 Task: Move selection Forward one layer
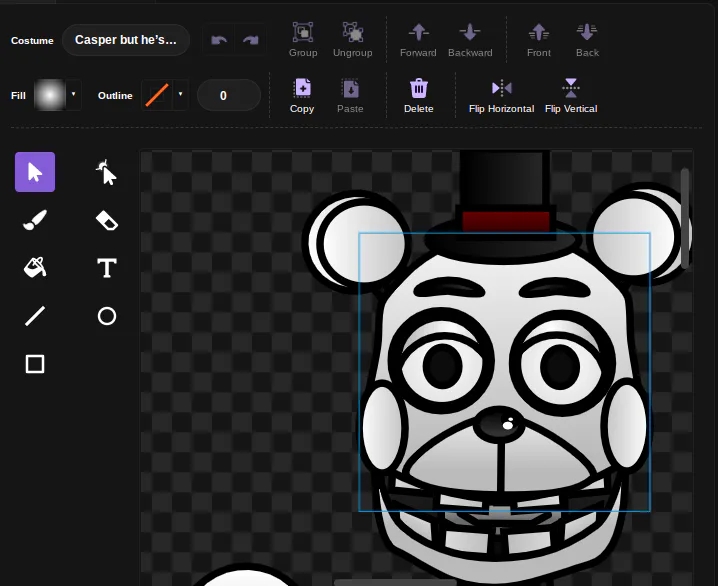tap(418, 40)
